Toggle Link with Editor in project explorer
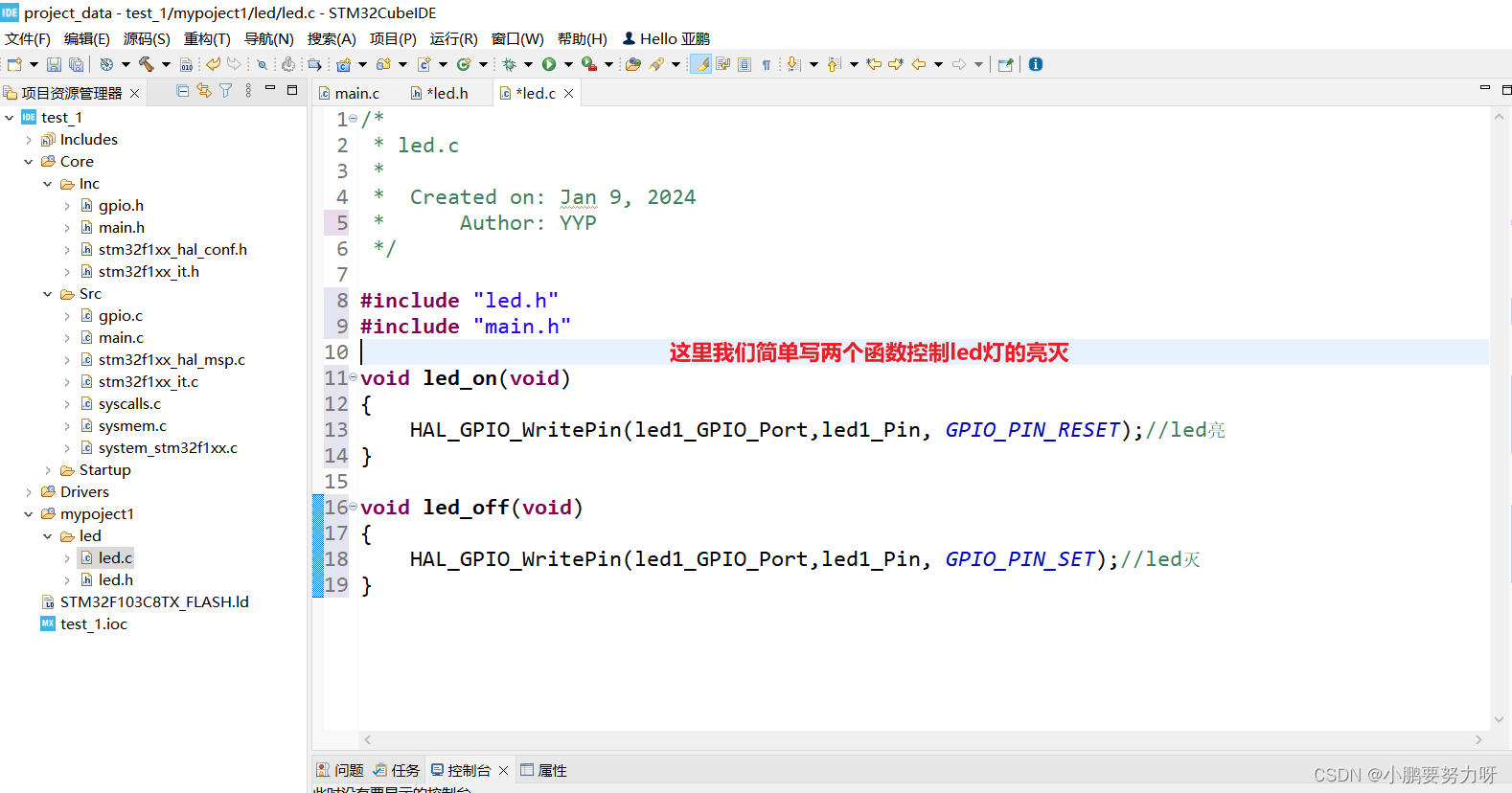This screenshot has width=1512, height=793. pos(204,90)
